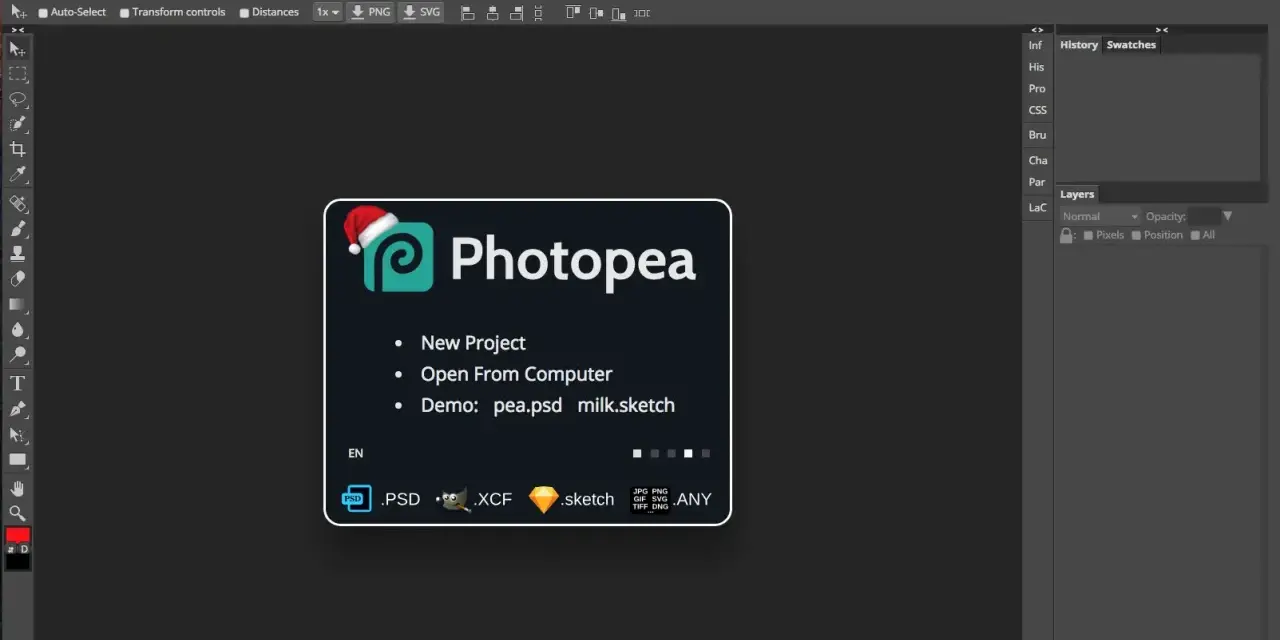
Task: Activate the Gradient tool
Action: pyautogui.click(x=17, y=304)
